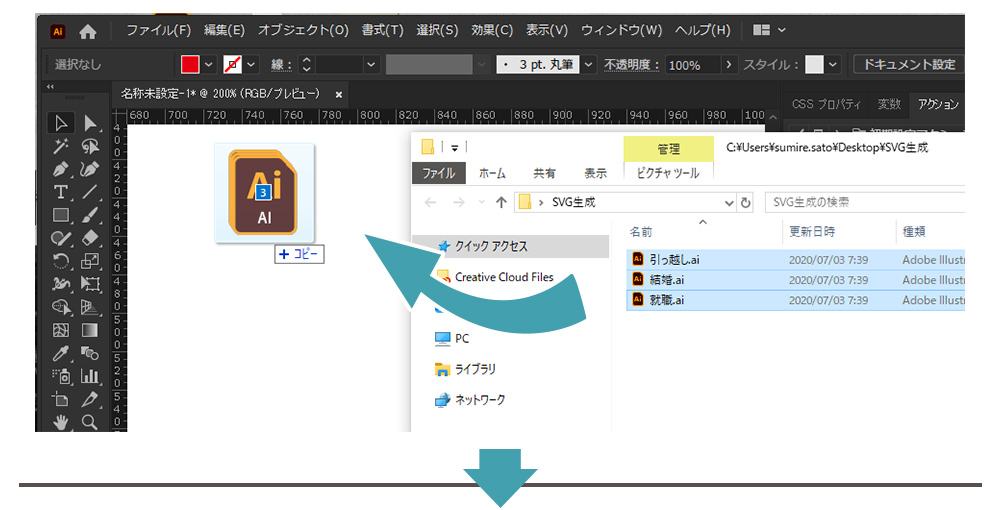The width and height of the screenshot is (1000, 510).
Task: Select the Rotate tool
Action: click(61, 261)
